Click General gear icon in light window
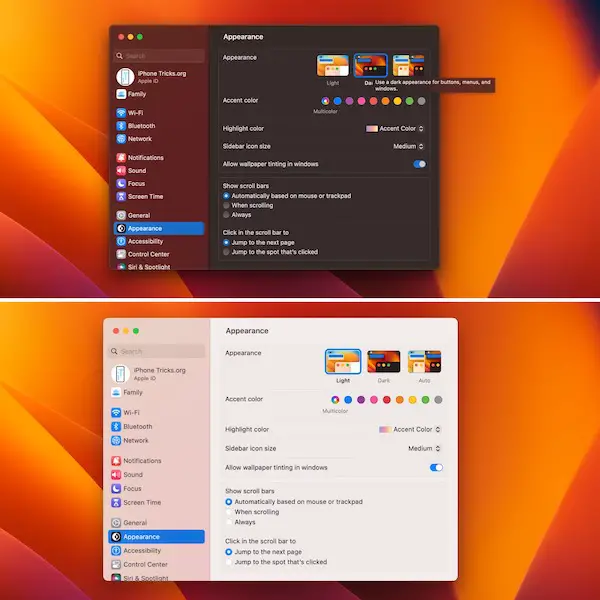Image resolution: width=600 pixels, height=600 pixels. click(x=116, y=522)
